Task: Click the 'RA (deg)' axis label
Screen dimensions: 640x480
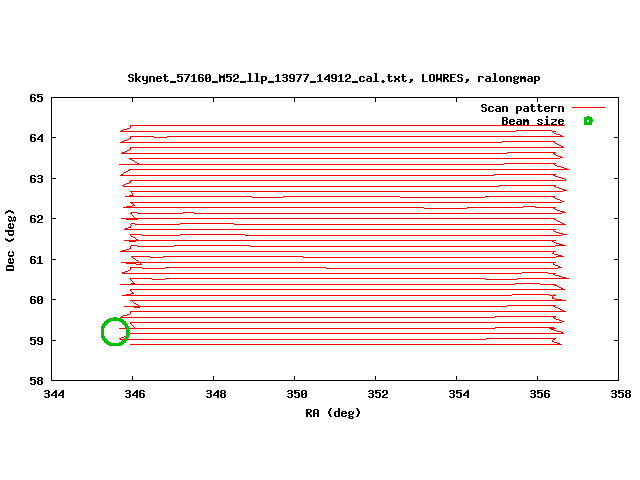Action: [x=333, y=413]
